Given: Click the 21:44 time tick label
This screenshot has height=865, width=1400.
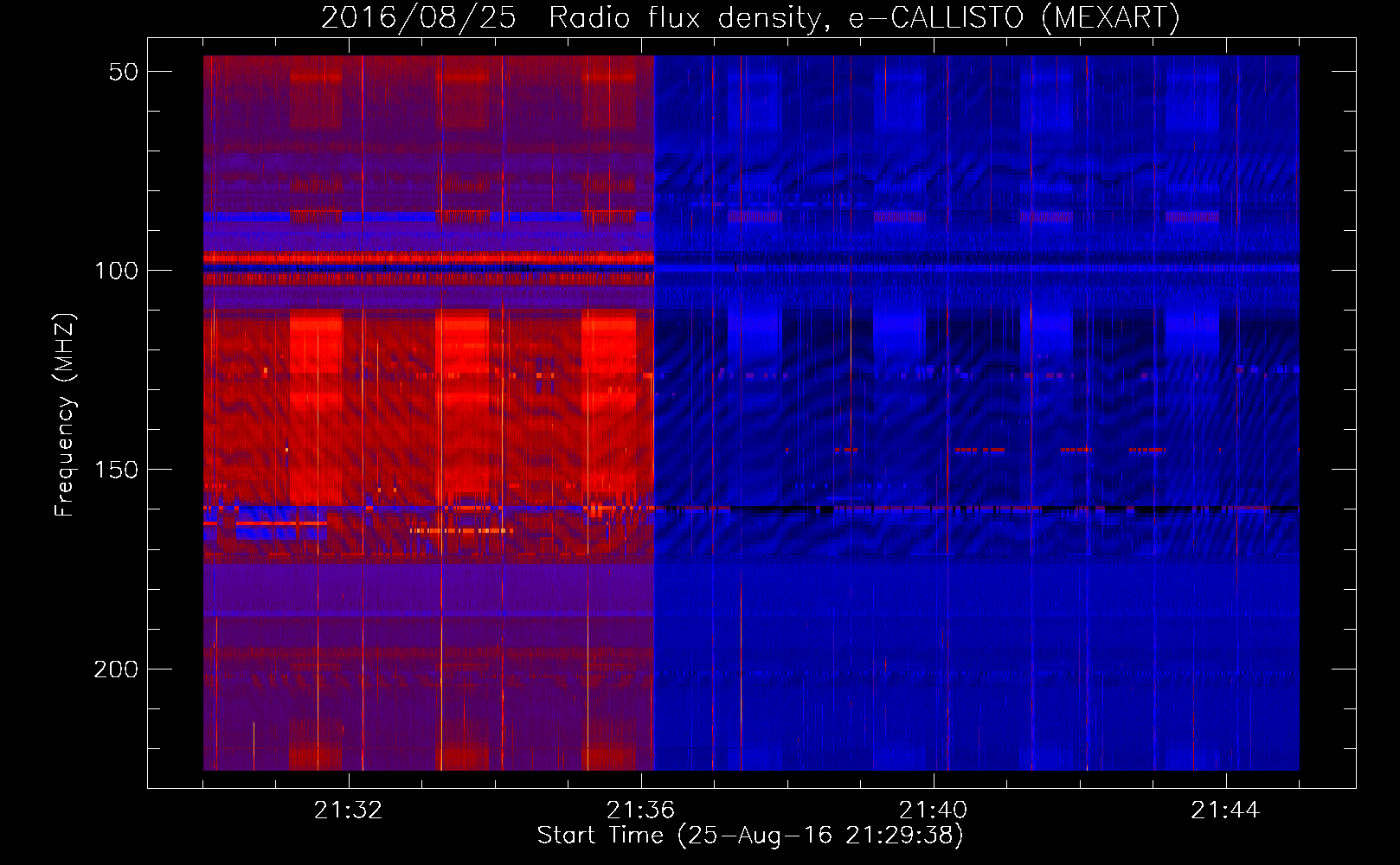Looking at the screenshot, I should tap(1226, 811).
